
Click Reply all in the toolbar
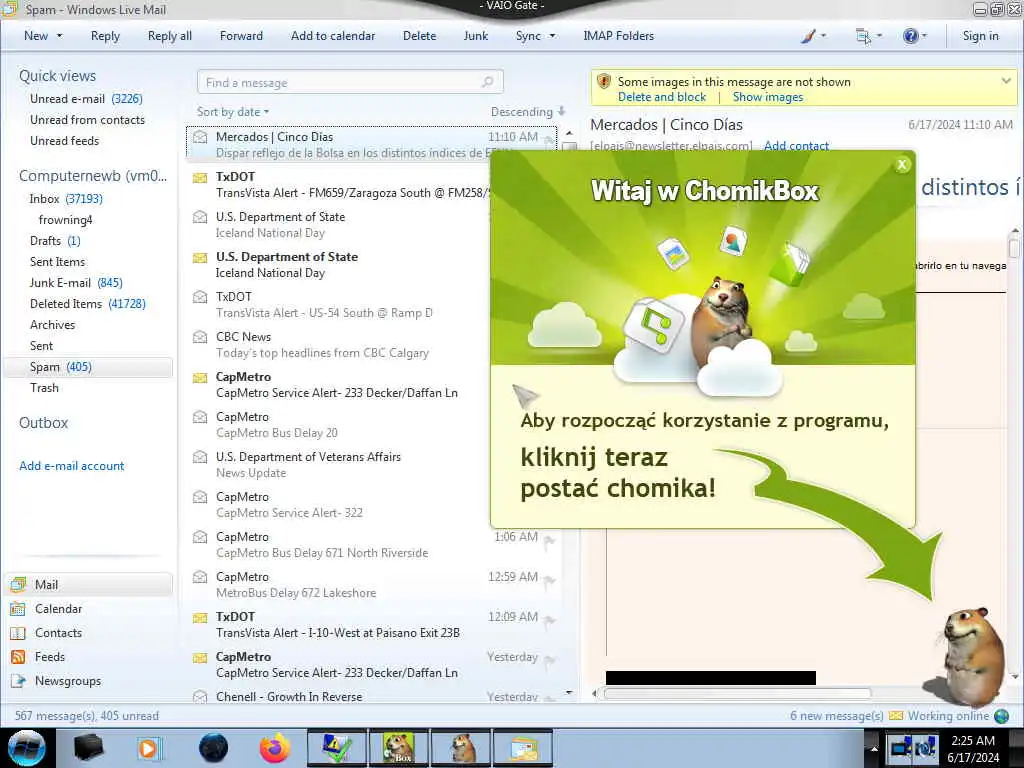(170, 36)
